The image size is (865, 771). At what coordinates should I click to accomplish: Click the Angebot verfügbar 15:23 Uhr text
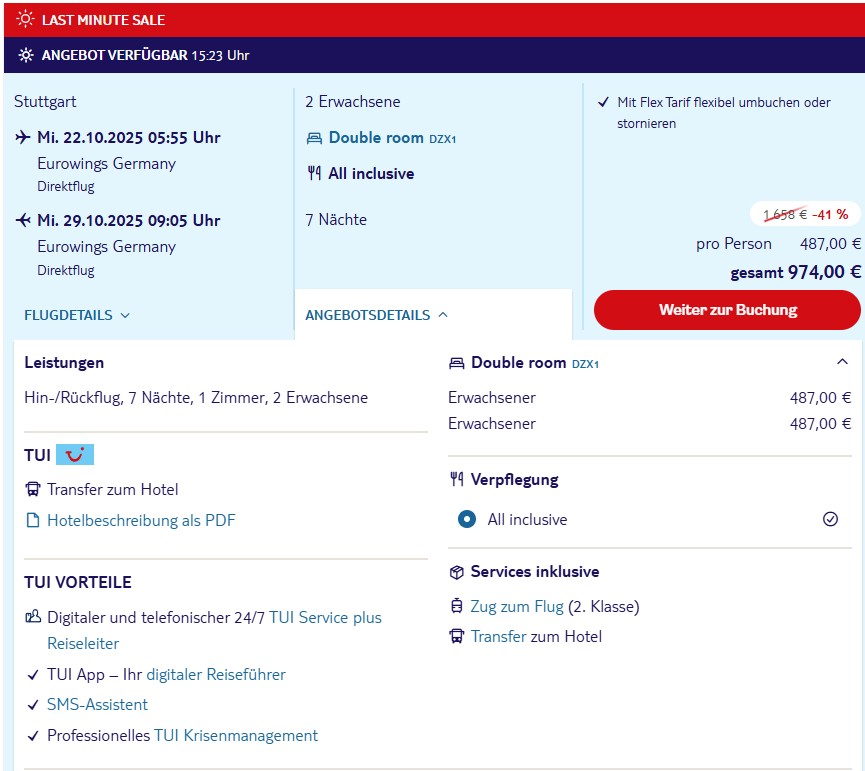tap(146, 55)
